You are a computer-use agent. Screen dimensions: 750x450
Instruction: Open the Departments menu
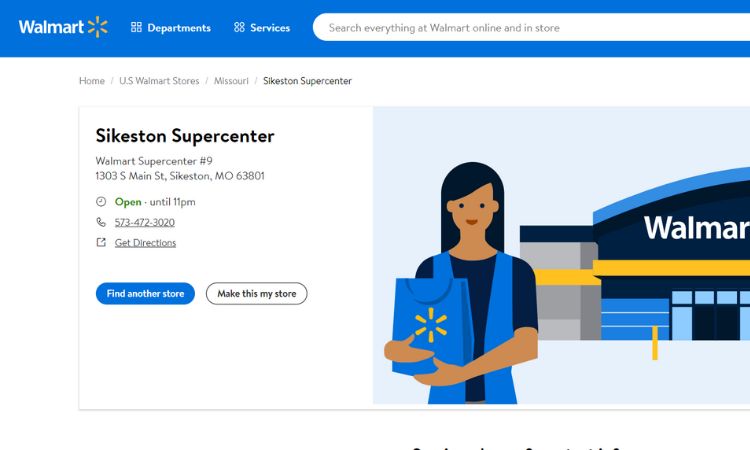pos(171,28)
